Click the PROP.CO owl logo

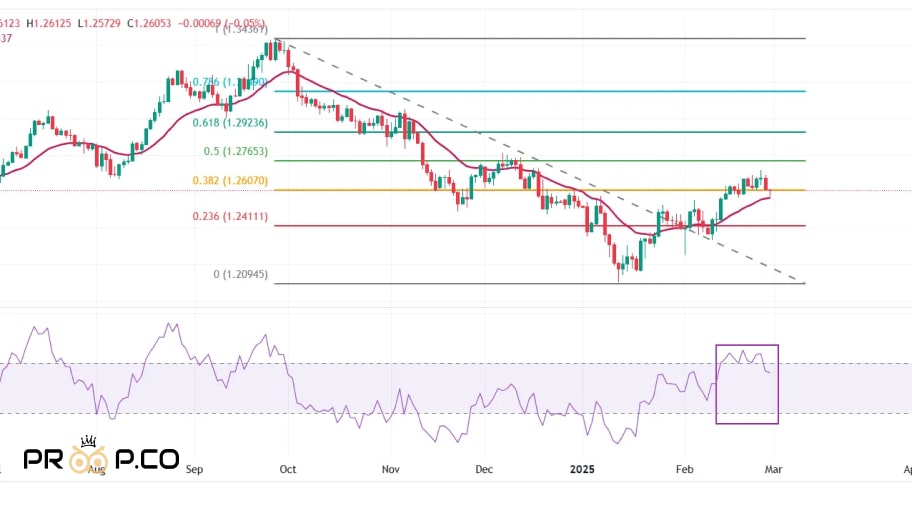pos(101,454)
